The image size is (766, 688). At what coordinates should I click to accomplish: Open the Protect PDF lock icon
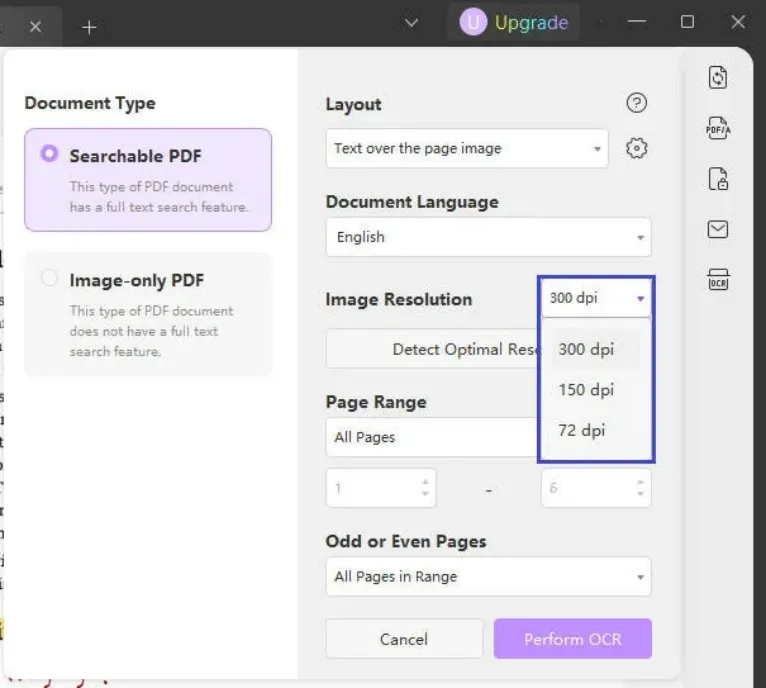pos(718,179)
